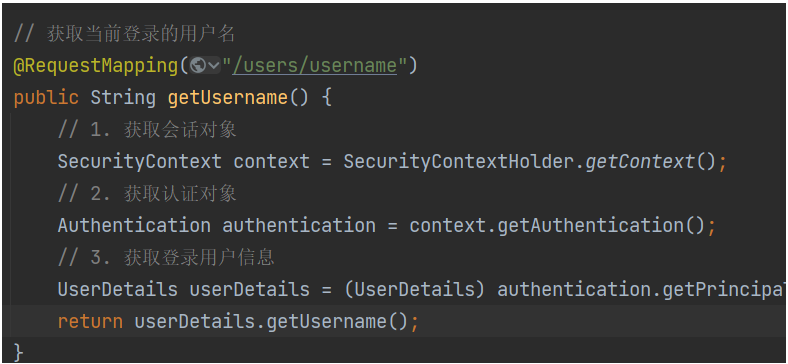Click the return keyword
This screenshot has height=364, width=788.
point(90,321)
